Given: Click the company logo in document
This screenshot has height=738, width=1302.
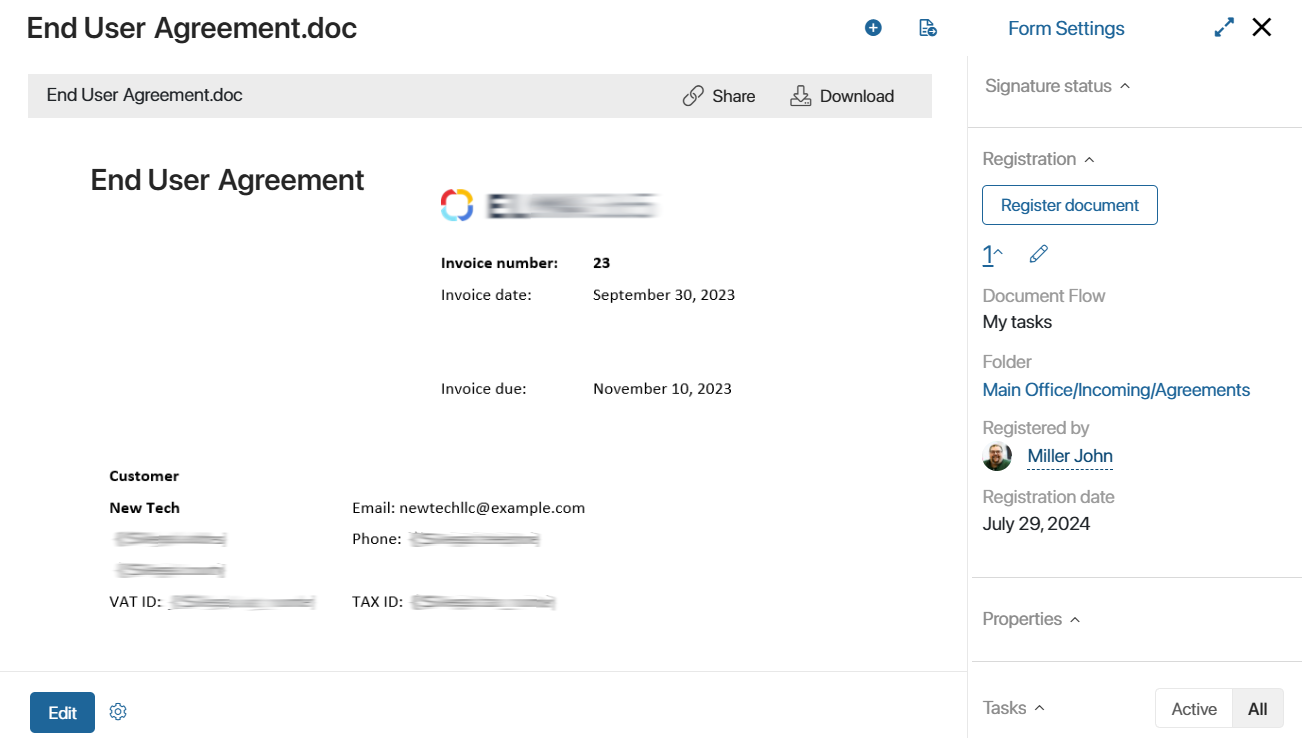Looking at the screenshot, I should 456,205.
